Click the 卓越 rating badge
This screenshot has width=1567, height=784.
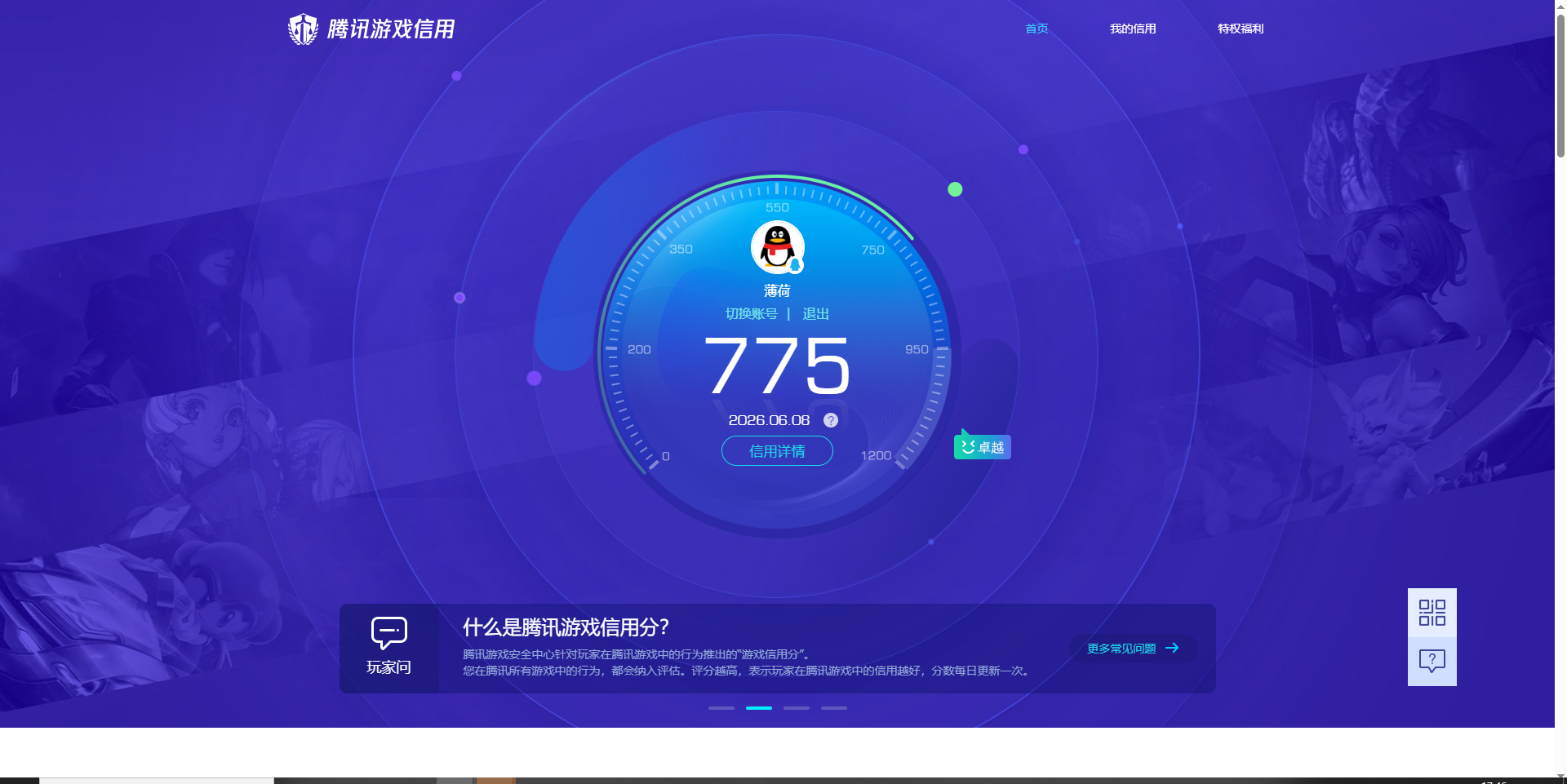983,447
